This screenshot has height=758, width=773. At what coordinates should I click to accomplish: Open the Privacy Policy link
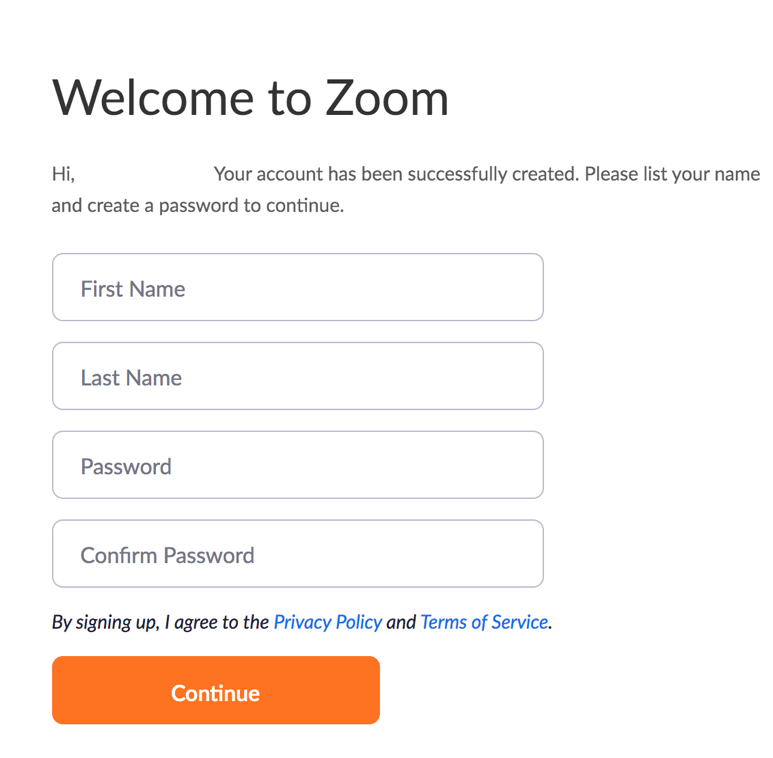coord(327,622)
